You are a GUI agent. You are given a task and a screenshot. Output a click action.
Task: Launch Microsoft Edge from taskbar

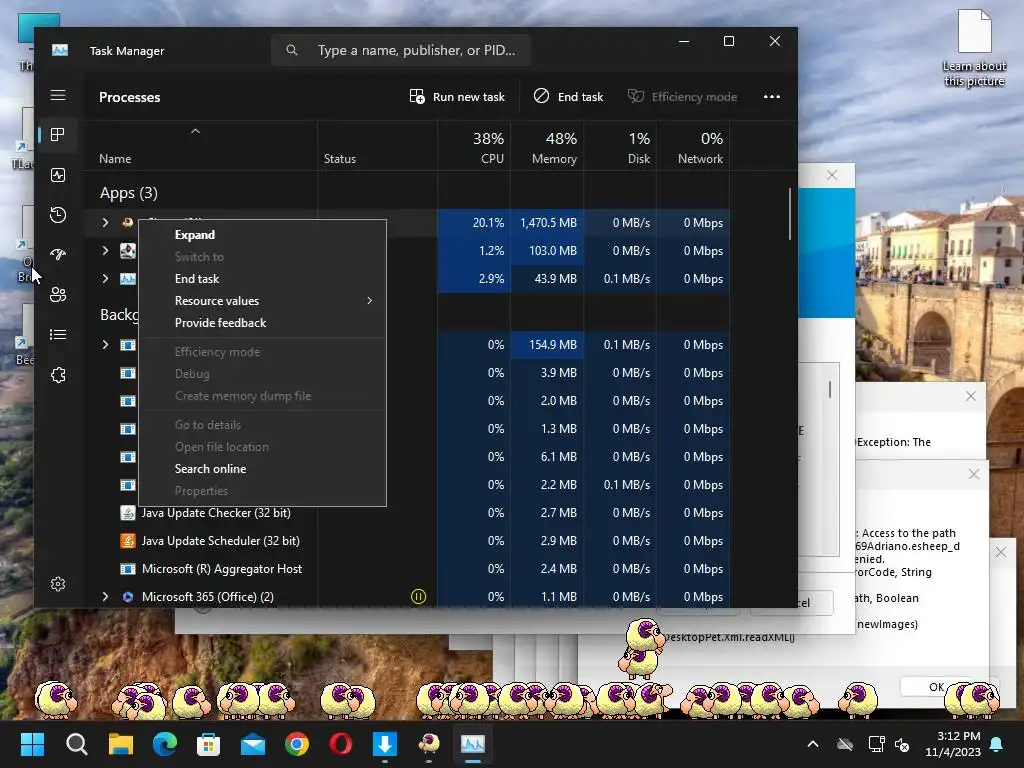(x=165, y=744)
